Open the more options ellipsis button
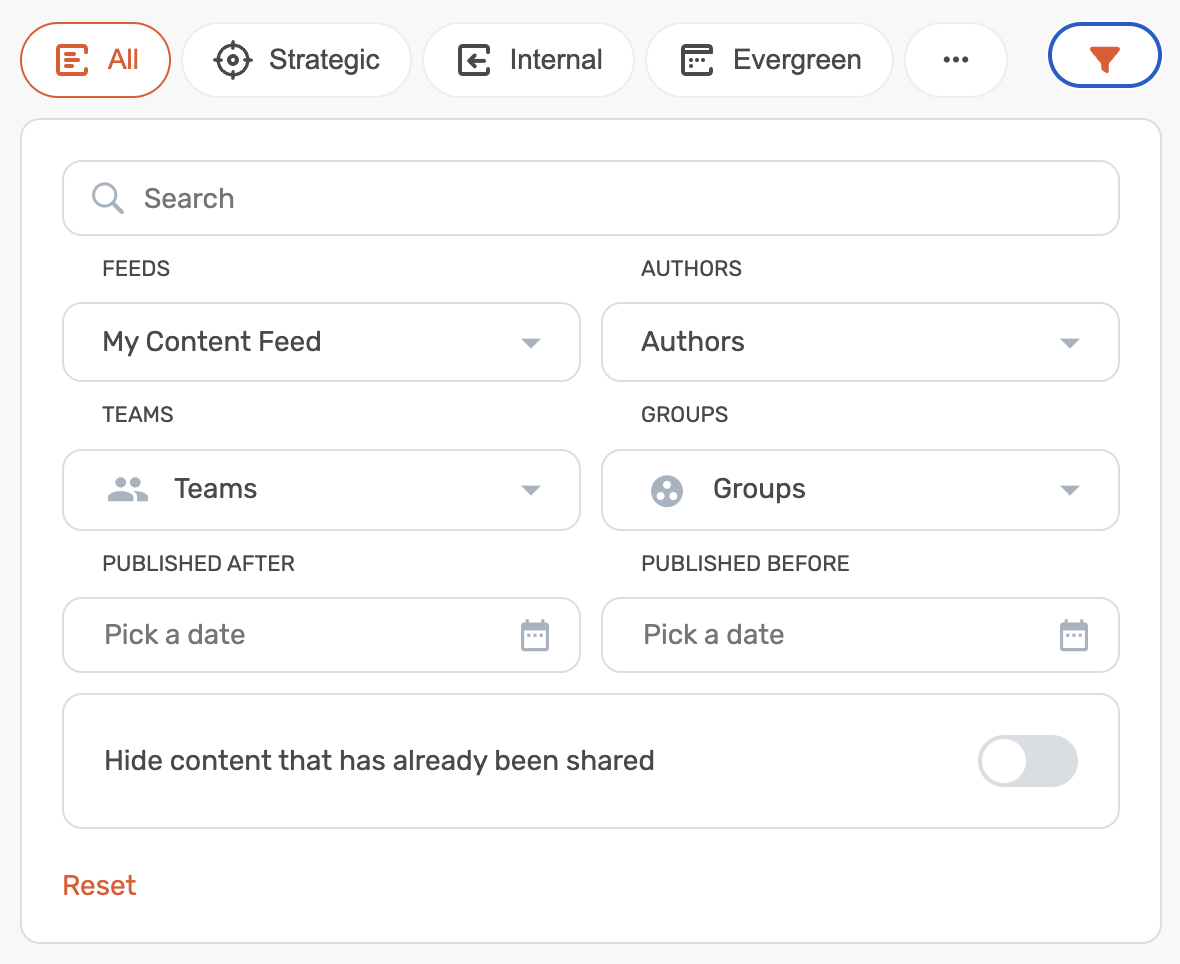The image size is (1180, 964). 955,60
